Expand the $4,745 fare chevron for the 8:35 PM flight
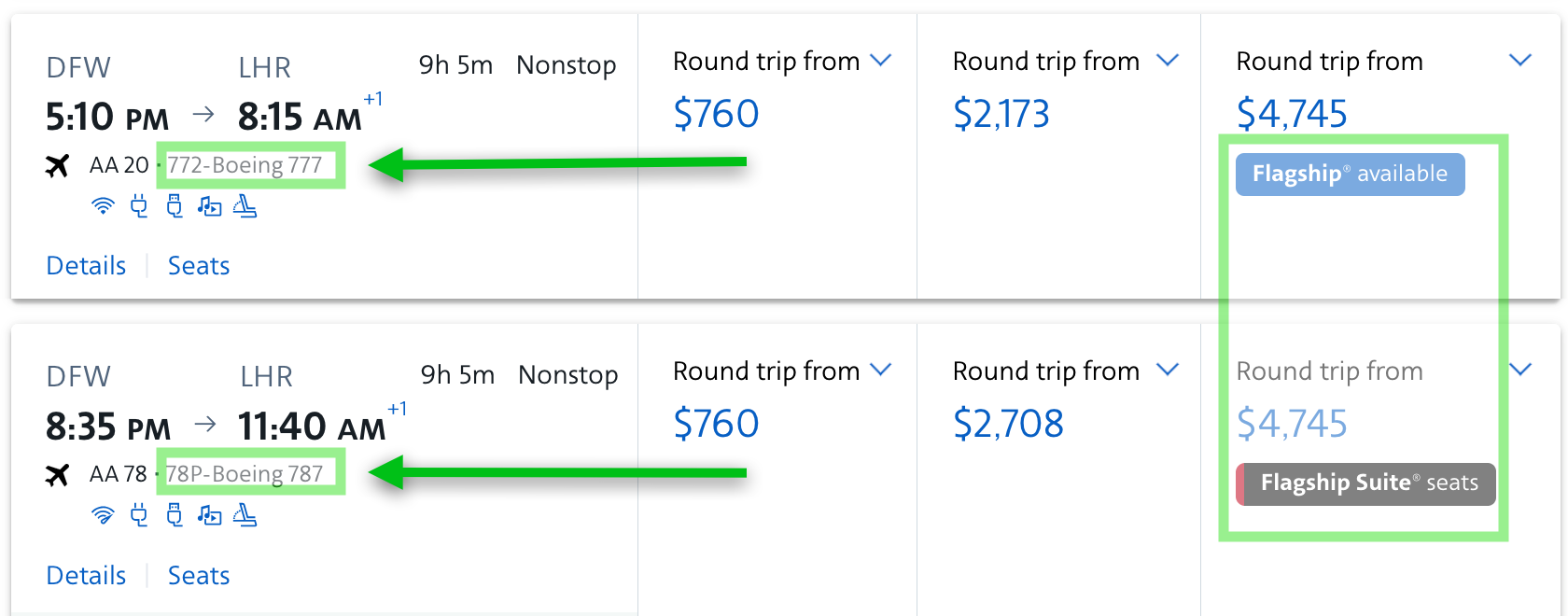This screenshot has width=1568, height=616. click(x=1520, y=371)
